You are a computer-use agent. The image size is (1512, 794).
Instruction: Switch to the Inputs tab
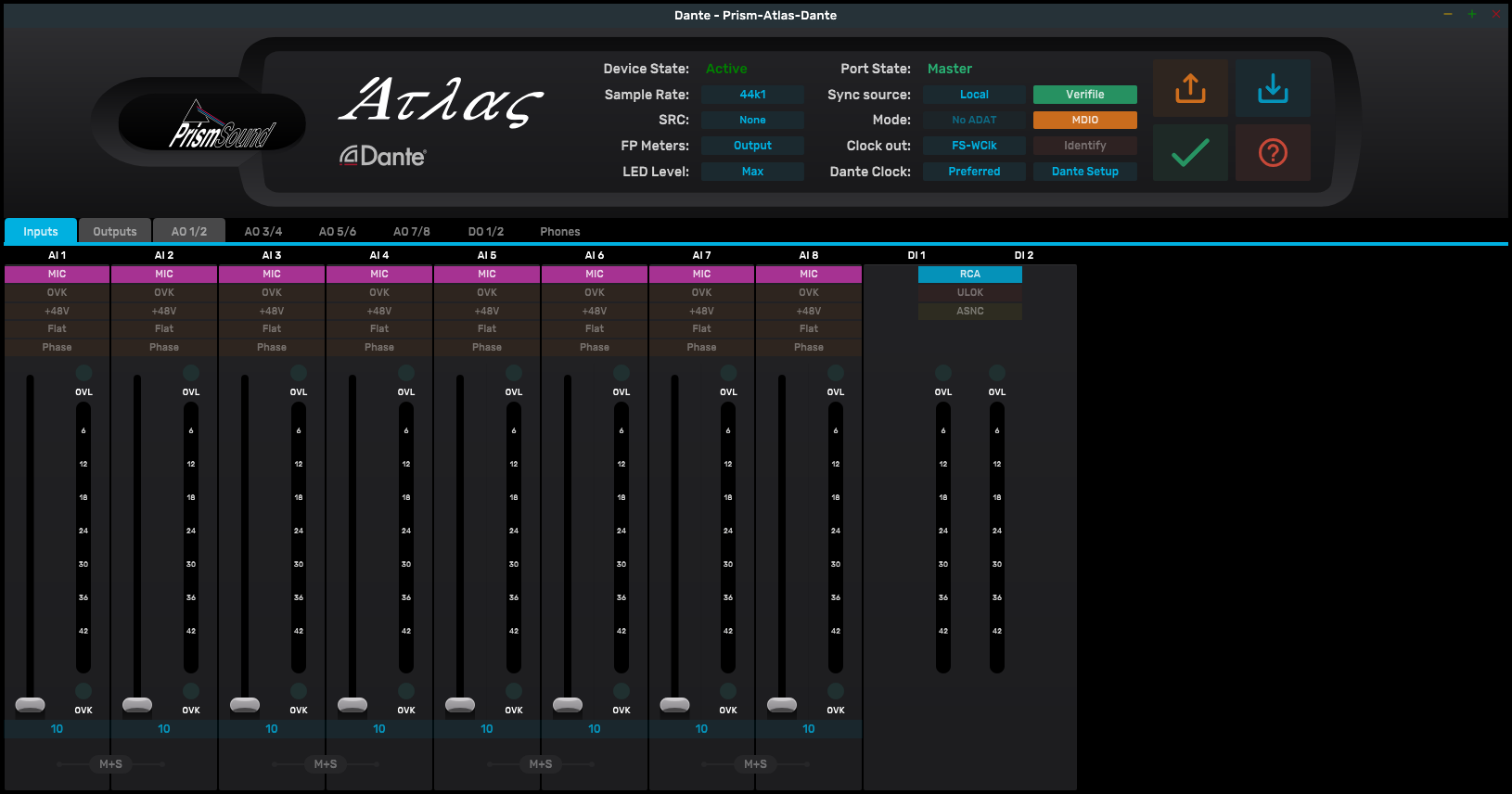pos(41,231)
